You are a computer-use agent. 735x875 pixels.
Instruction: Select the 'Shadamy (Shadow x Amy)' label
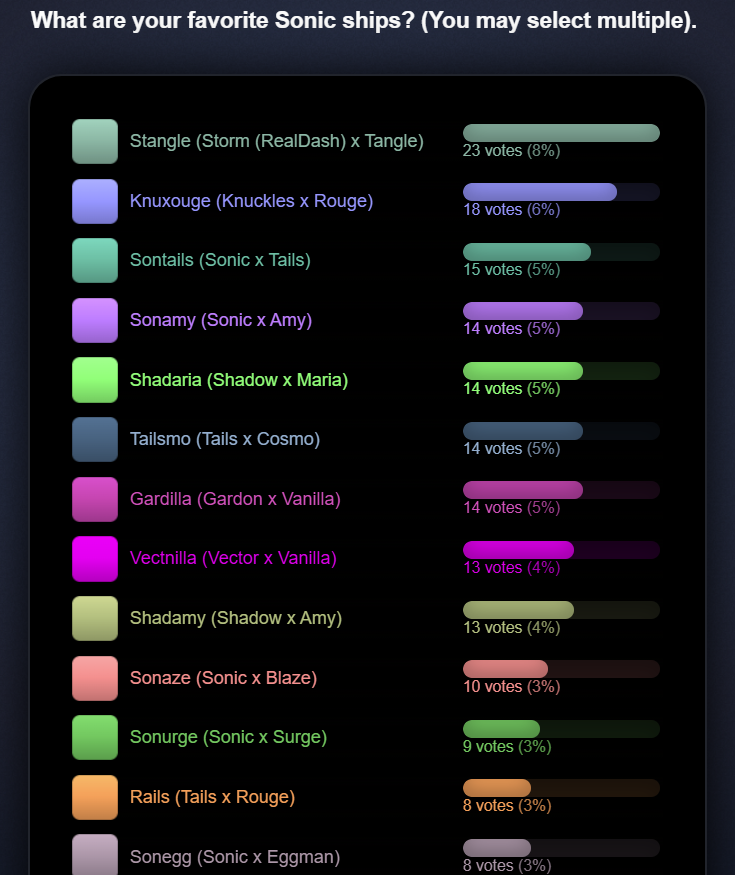click(236, 618)
